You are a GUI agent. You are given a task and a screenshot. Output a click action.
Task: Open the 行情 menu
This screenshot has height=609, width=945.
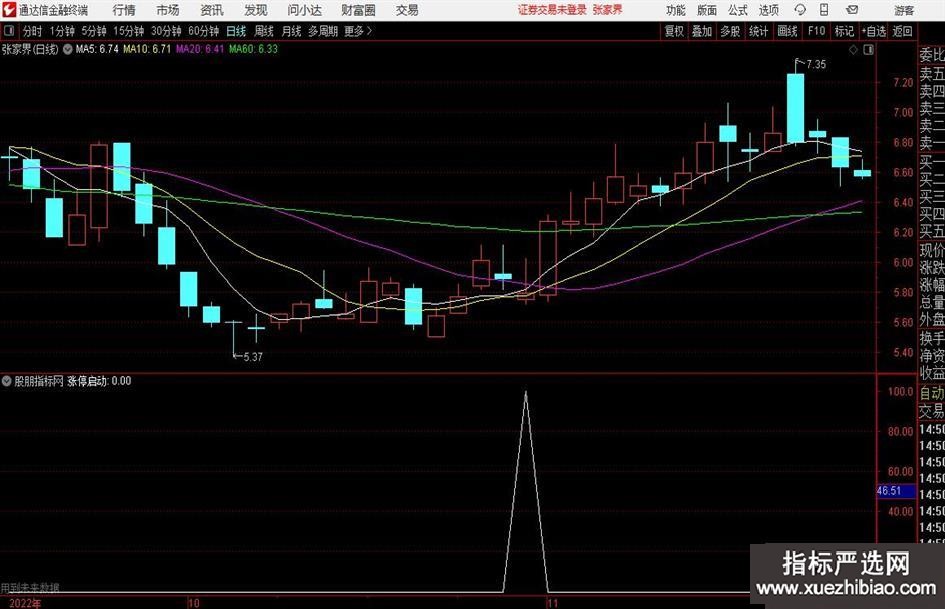(x=124, y=10)
